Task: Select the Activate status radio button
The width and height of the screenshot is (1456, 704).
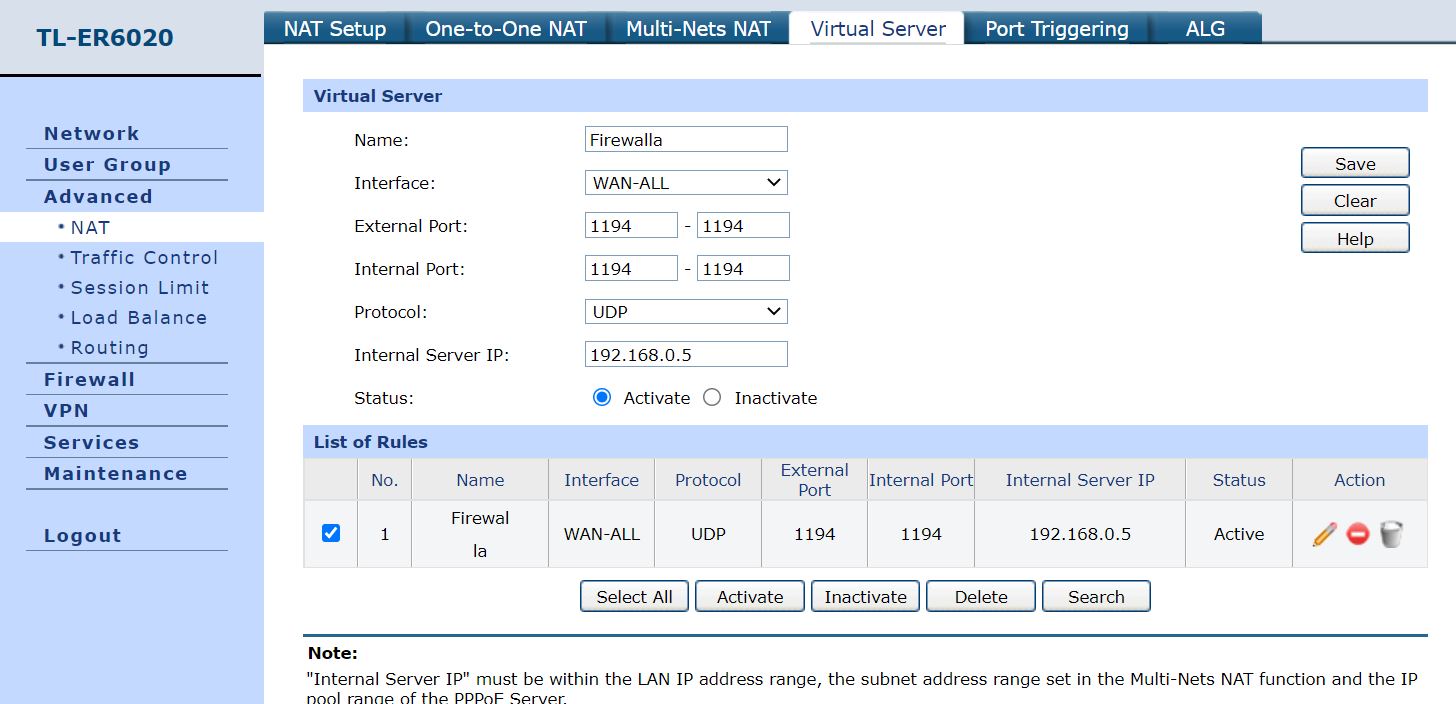Action: pyautogui.click(x=602, y=398)
